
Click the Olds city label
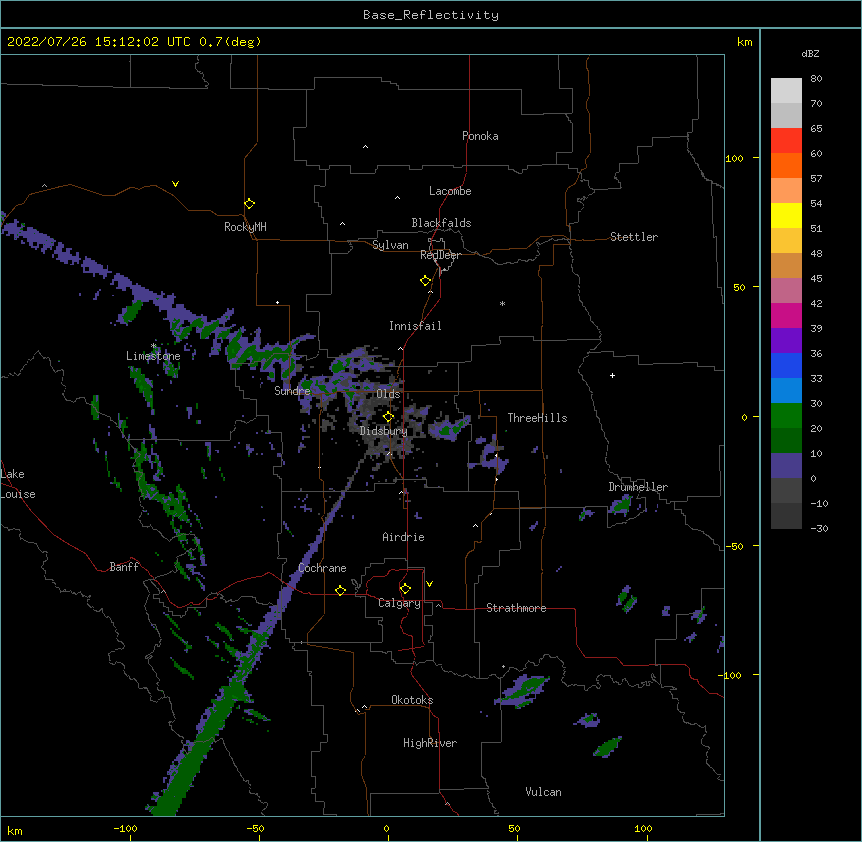point(388,394)
